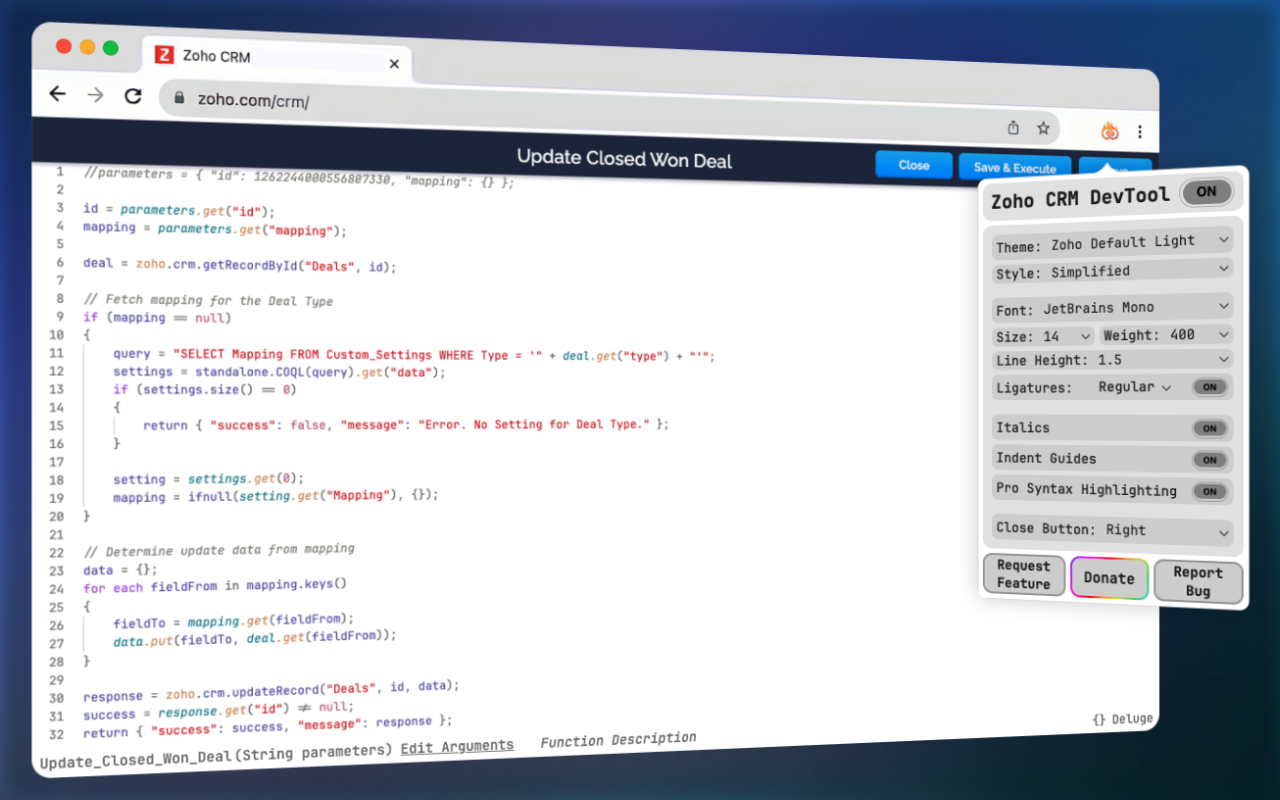The height and width of the screenshot is (800, 1280).
Task: Click the share icon in address bar
Action: 1013,128
